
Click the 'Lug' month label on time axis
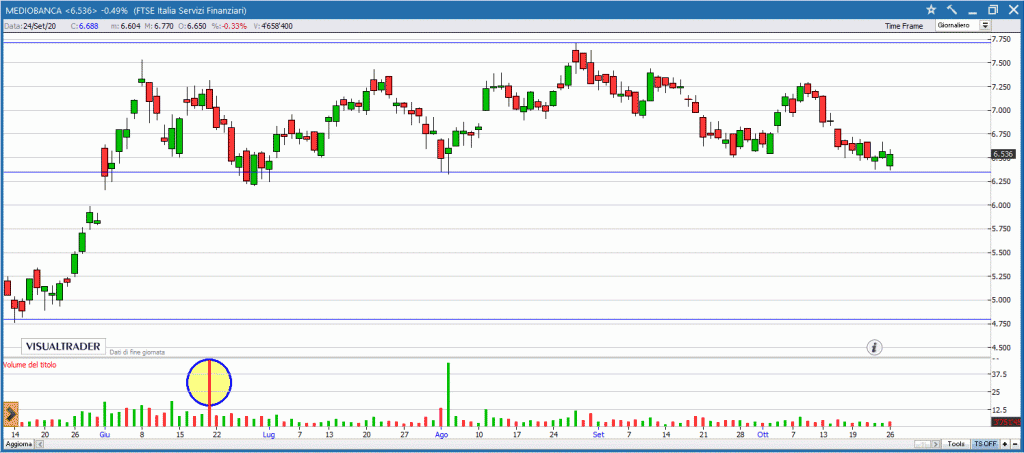268,434
